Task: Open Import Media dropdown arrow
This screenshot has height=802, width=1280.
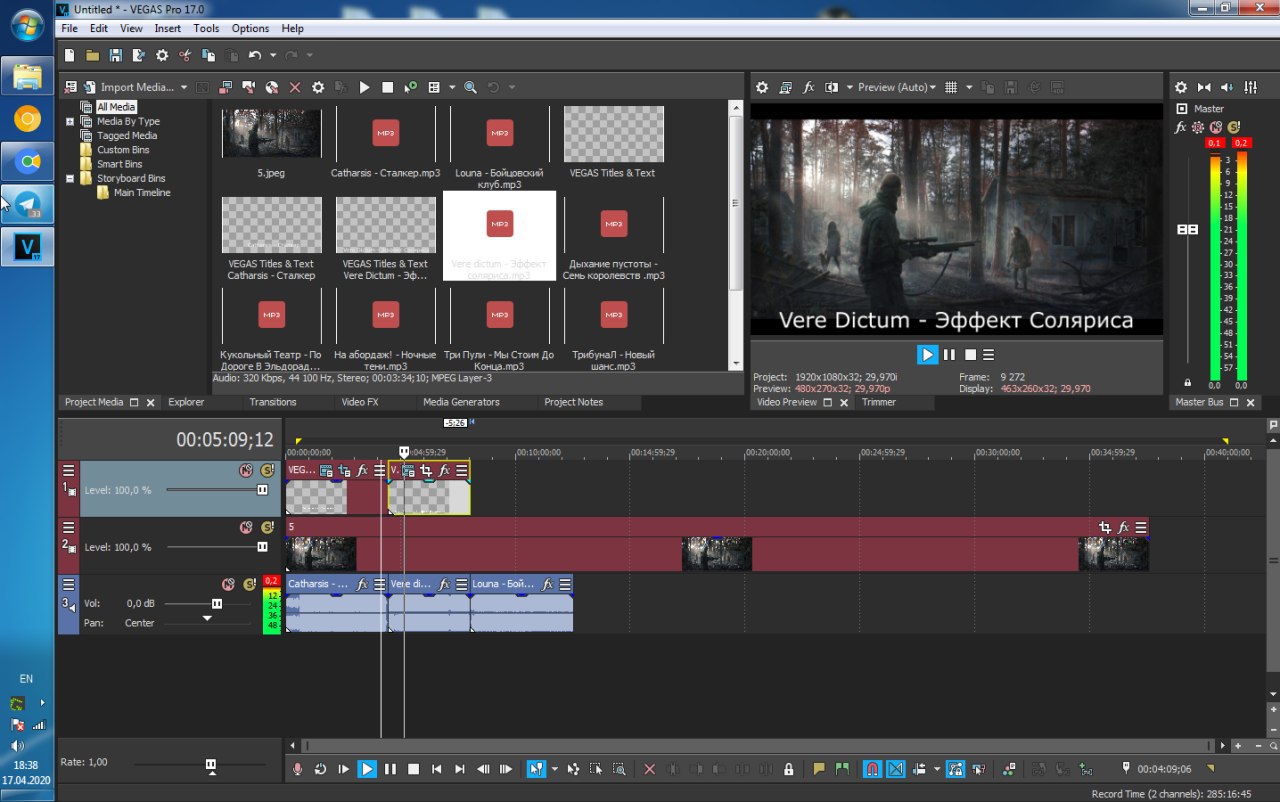Action: [184, 88]
